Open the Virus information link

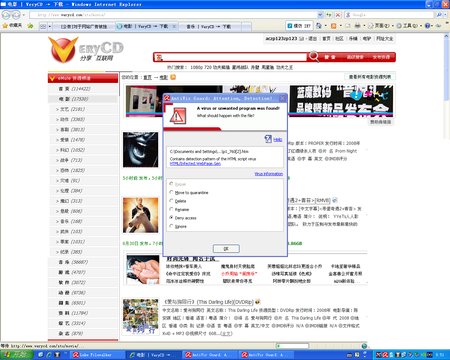269,174
